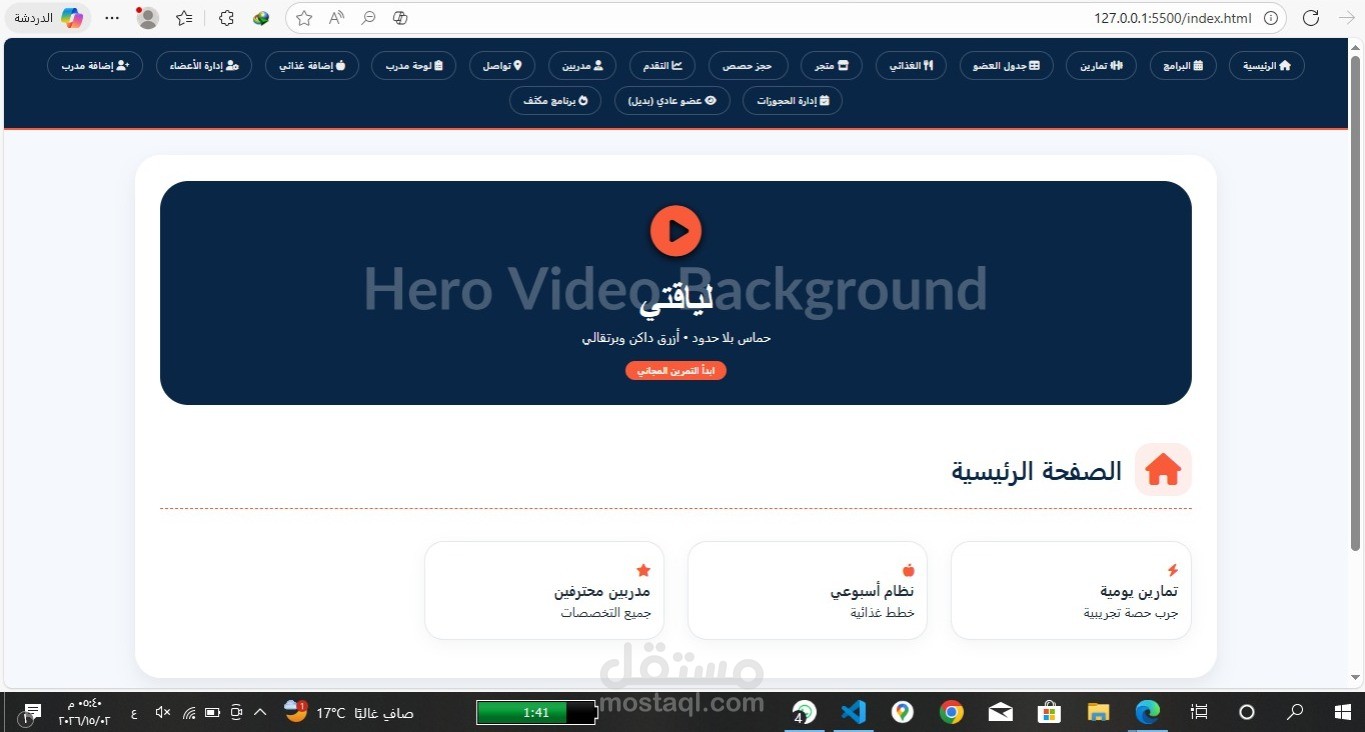Add this page to favorites star
This screenshot has width=1365, height=732.
(x=304, y=18)
